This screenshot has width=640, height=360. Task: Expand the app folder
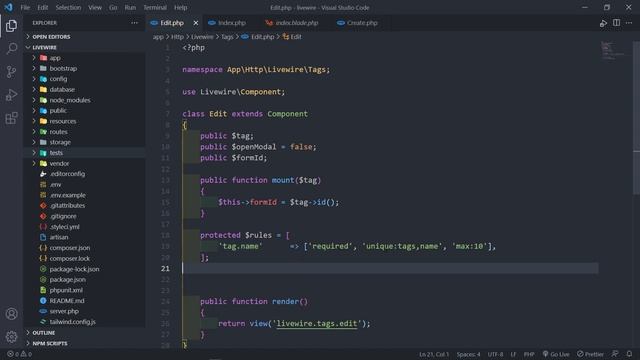(85, 58)
